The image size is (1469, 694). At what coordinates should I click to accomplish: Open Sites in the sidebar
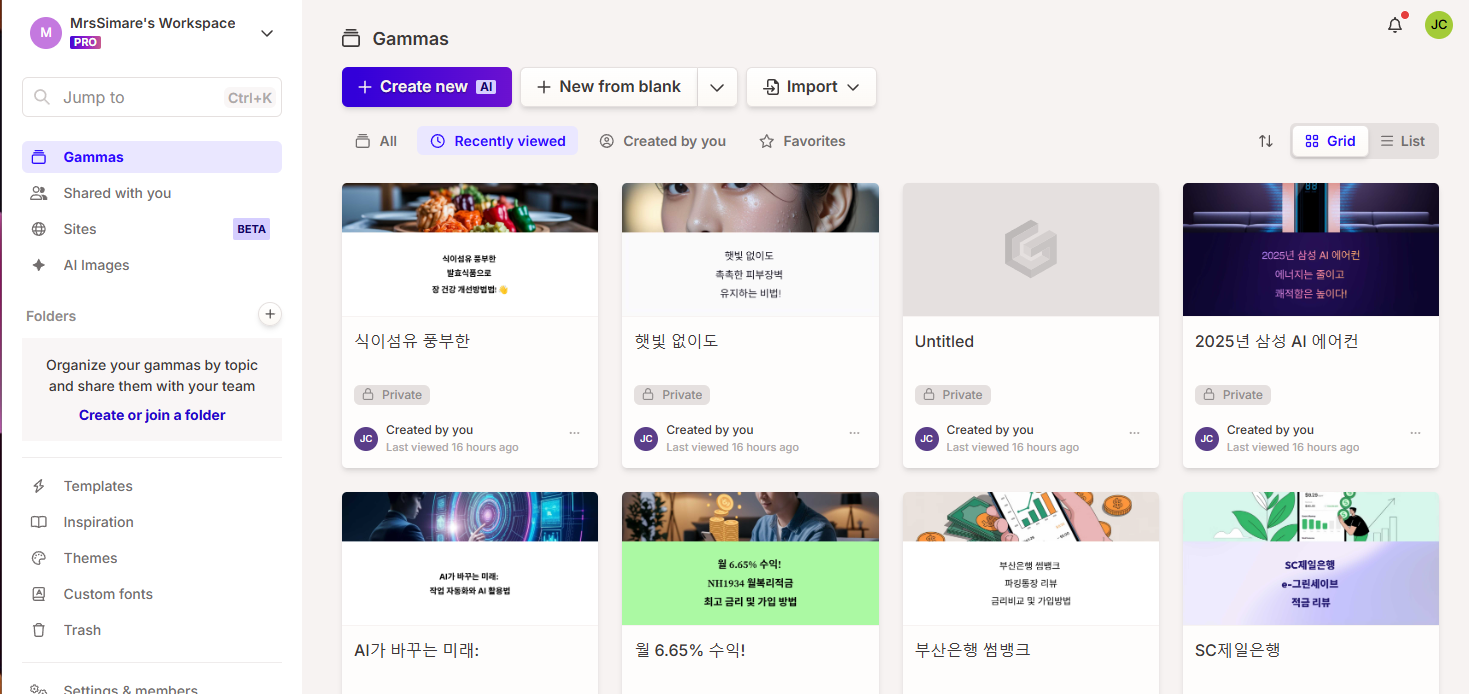pyautogui.click(x=152, y=229)
